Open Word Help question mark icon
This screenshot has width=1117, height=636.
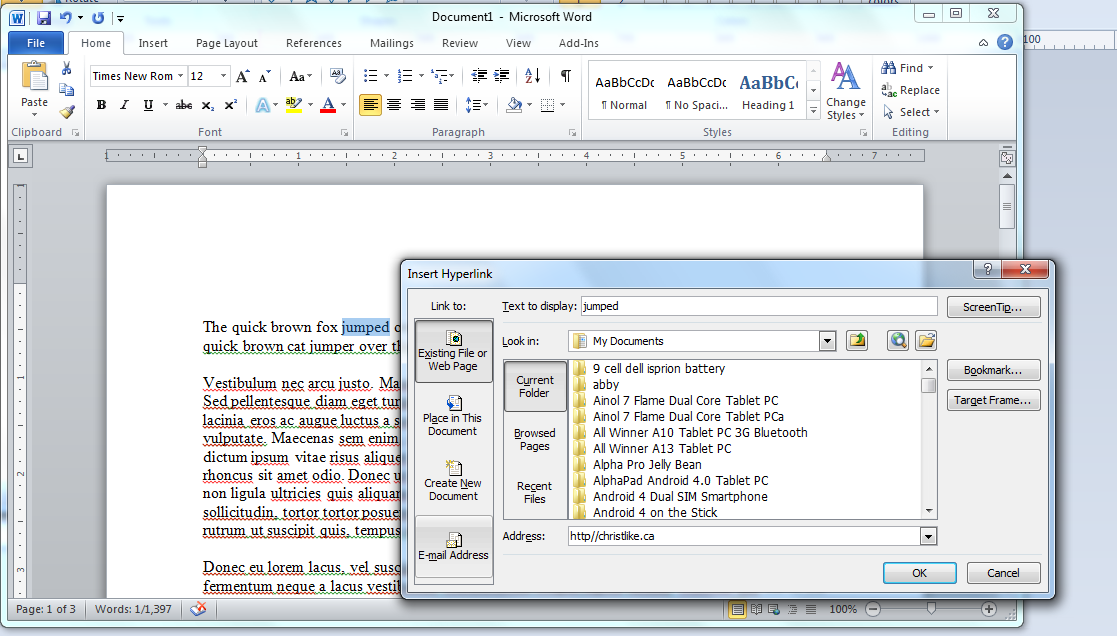tap(1004, 43)
